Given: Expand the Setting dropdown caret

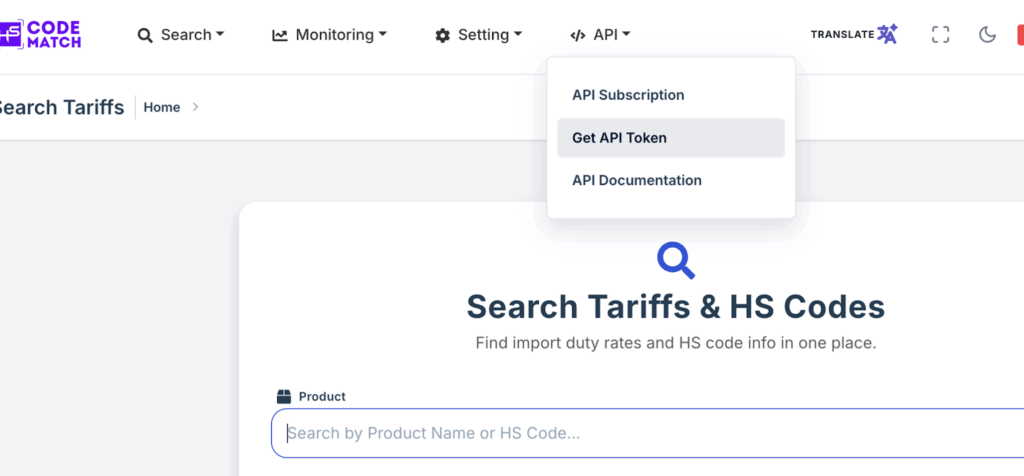Looking at the screenshot, I should pyautogui.click(x=518, y=35).
